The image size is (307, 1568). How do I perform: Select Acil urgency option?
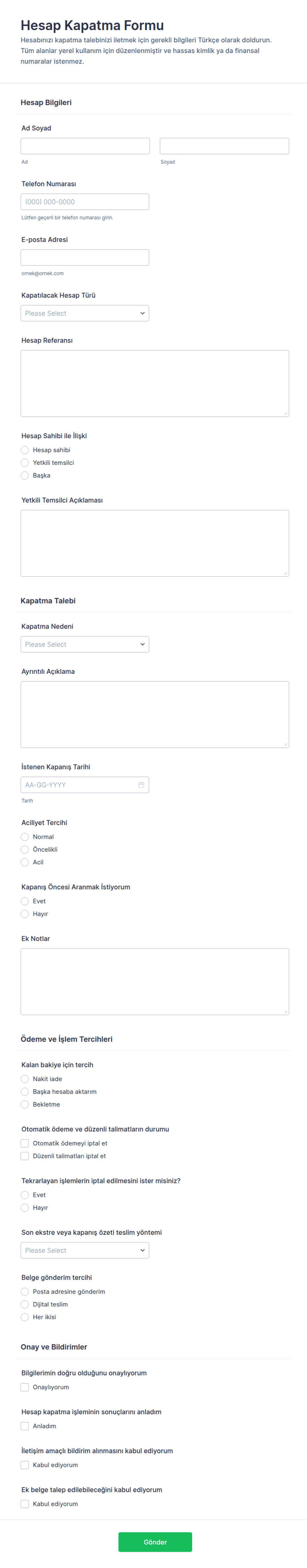click(25, 862)
